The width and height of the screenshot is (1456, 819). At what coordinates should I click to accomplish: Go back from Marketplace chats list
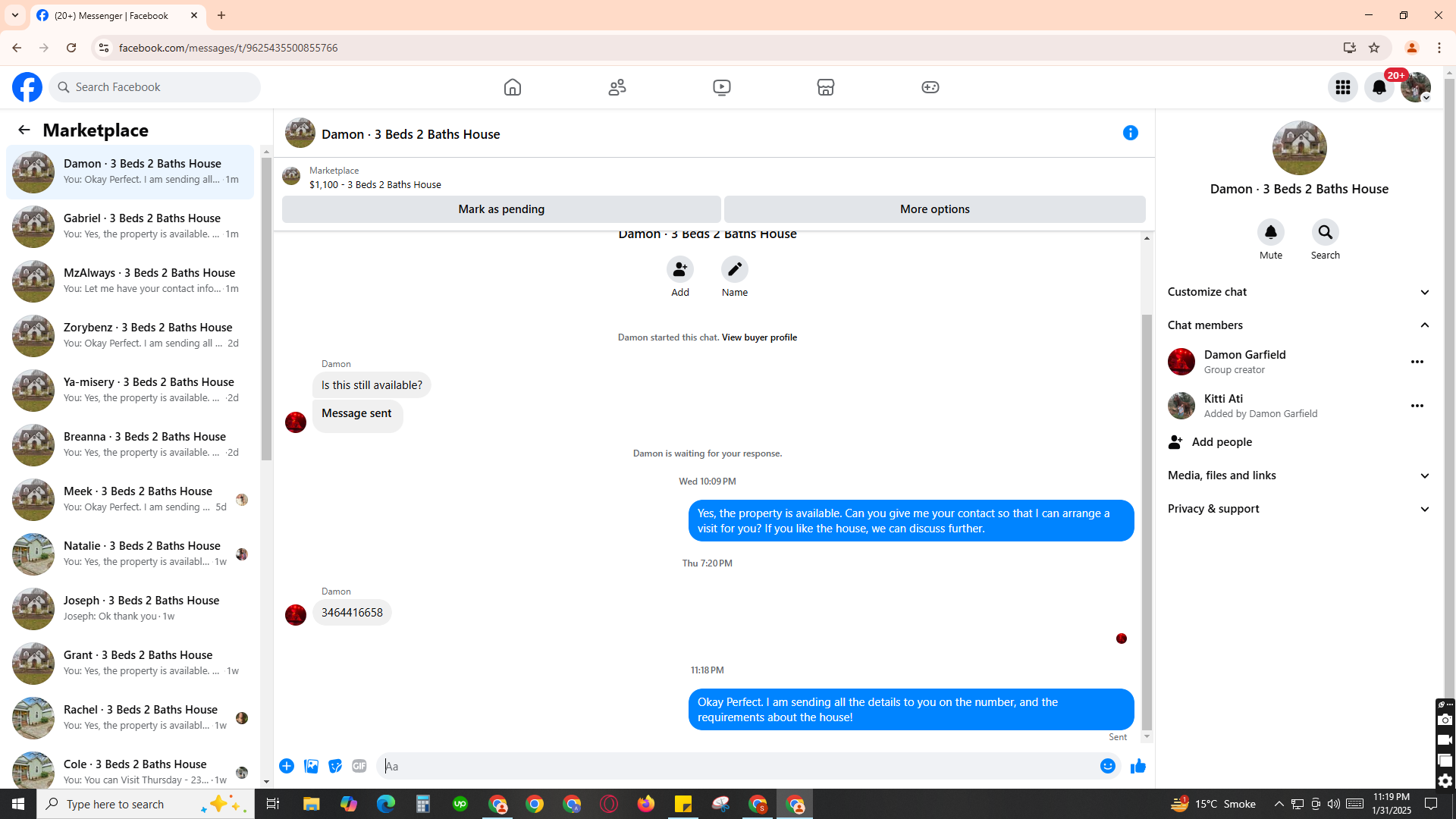click(24, 130)
